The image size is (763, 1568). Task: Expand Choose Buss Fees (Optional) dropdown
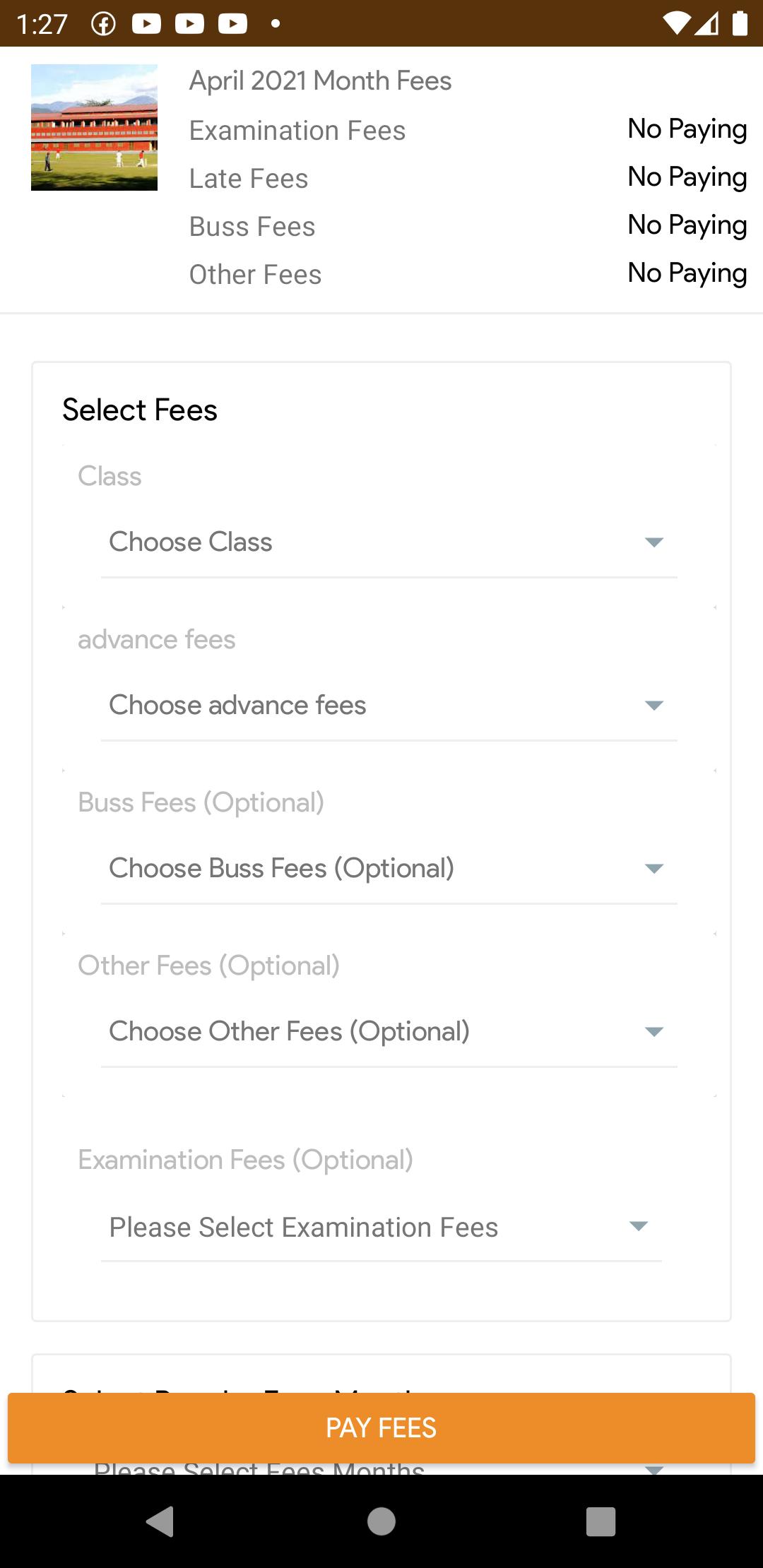click(389, 869)
